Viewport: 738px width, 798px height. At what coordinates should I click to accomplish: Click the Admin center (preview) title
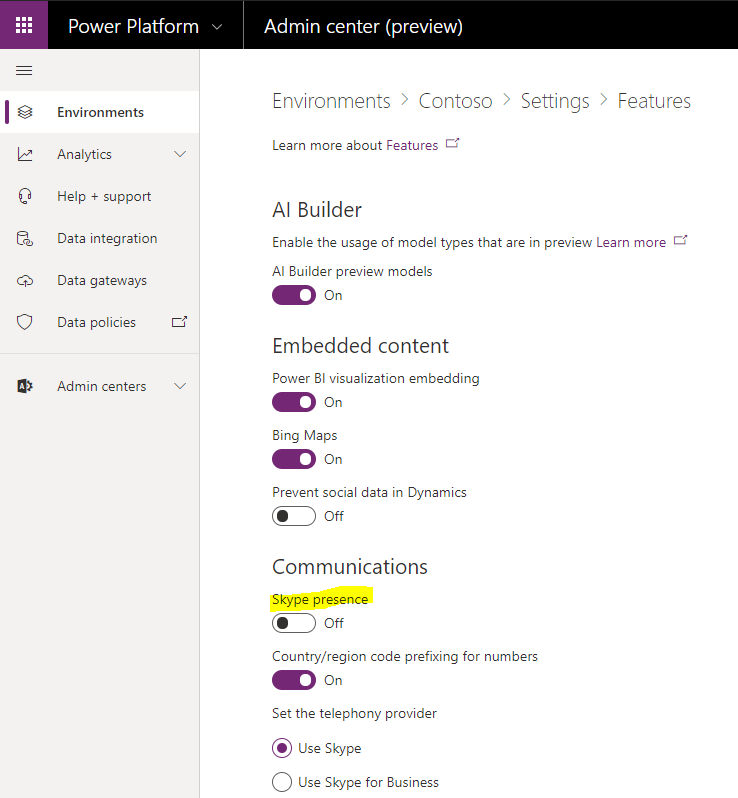(x=363, y=26)
